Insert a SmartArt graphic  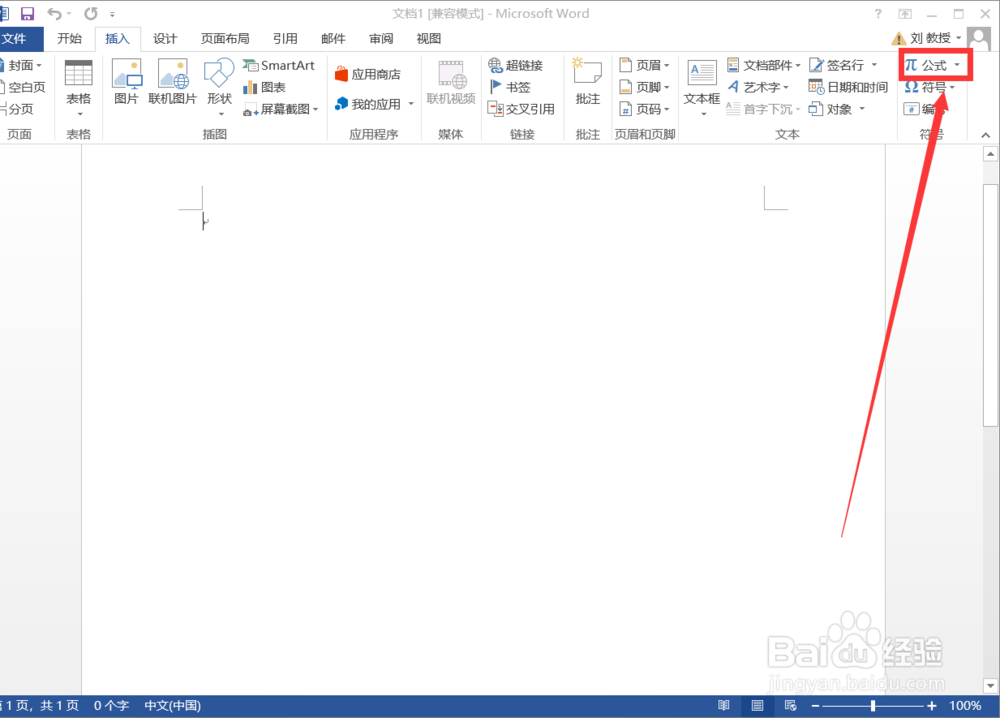280,64
